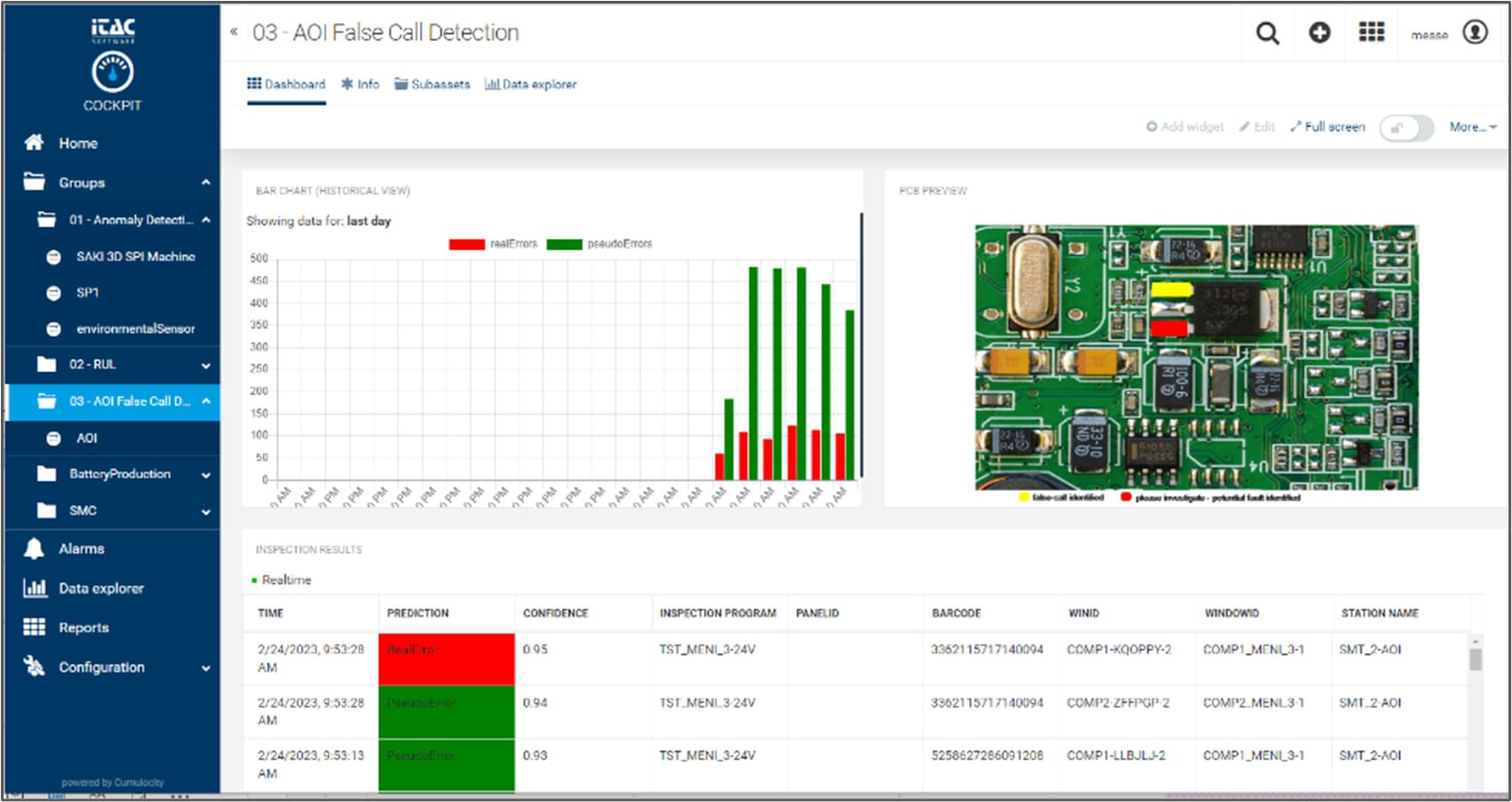The width and height of the screenshot is (1512, 802).
Task: Enable Full screen mode
Action: [1328, 127]
